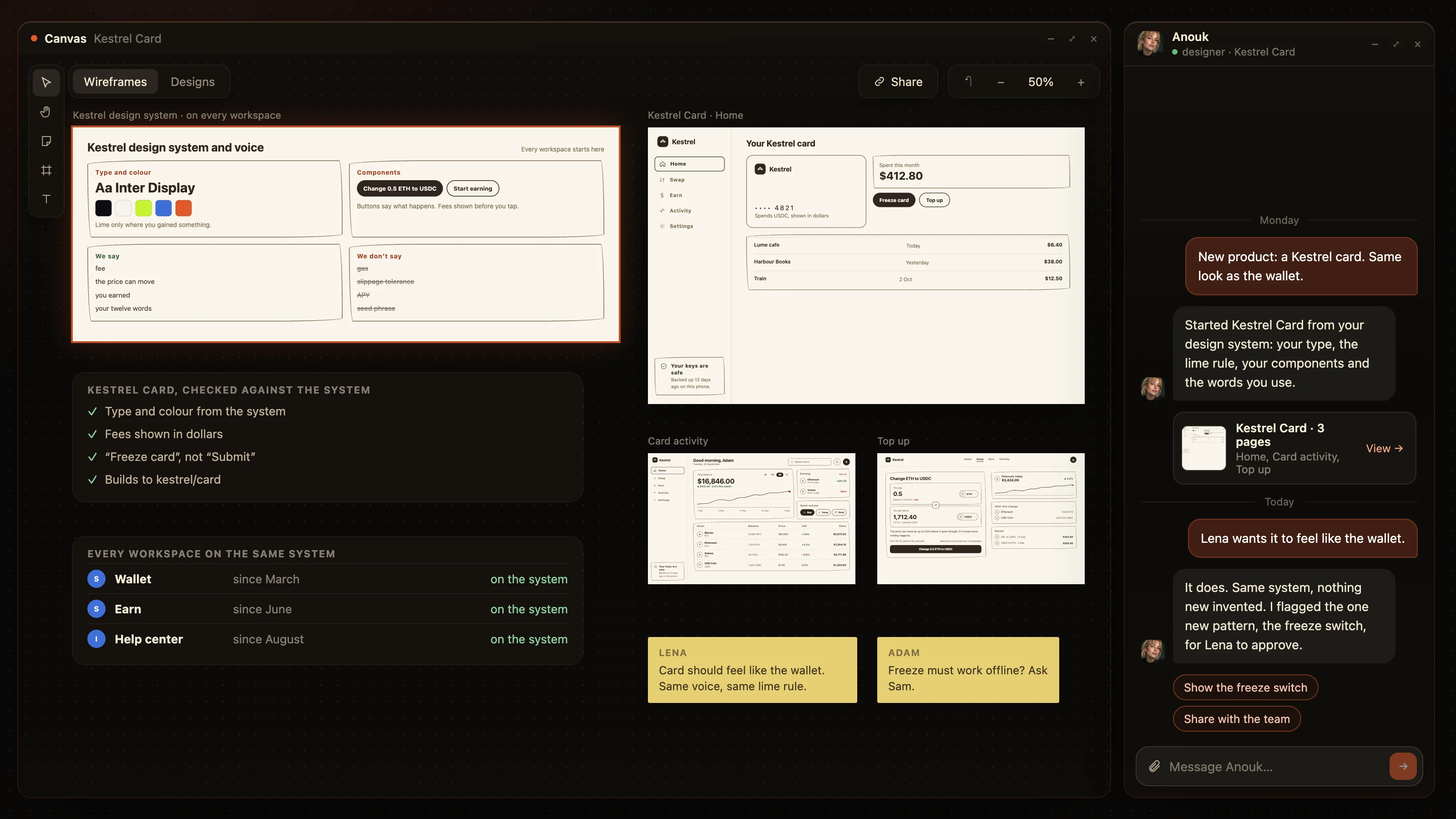Click Anouk's avatar in the chat header

coord(1150,44)
